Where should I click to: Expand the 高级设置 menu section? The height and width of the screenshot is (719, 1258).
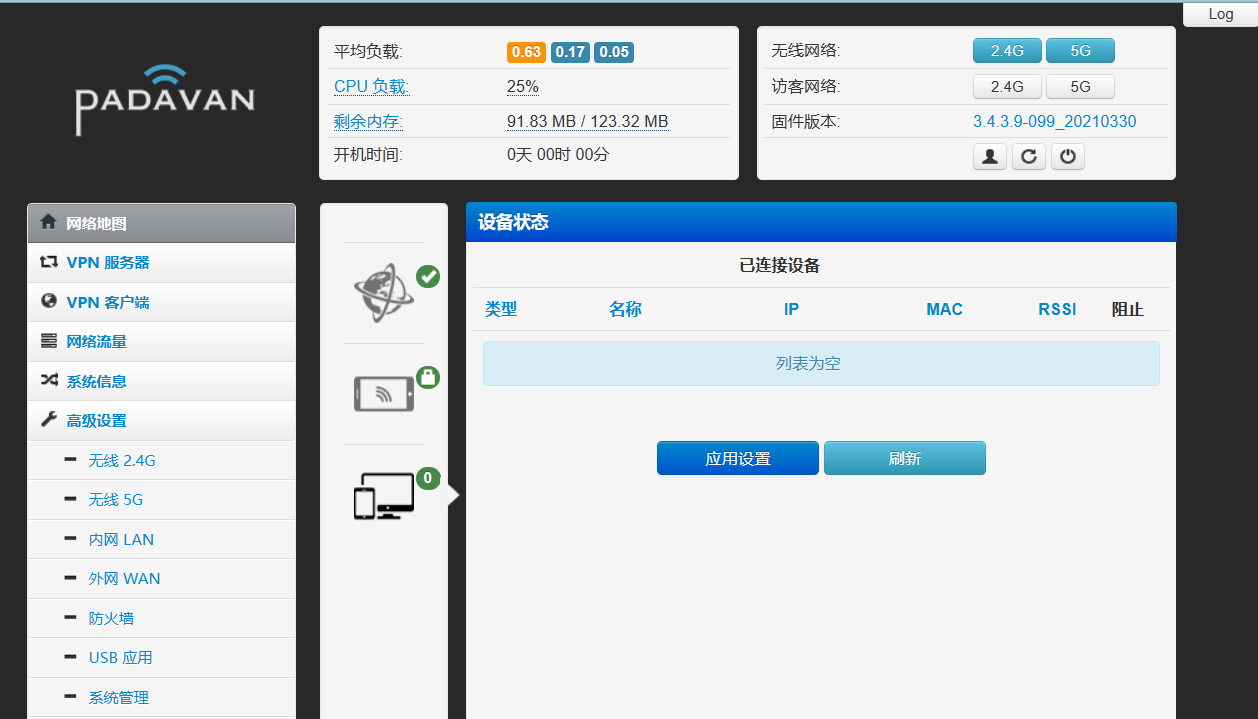tap(96, 421)
